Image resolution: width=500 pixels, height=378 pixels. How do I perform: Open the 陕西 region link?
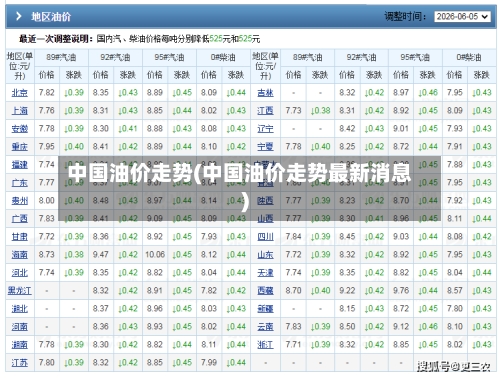(x=265, y=201)
